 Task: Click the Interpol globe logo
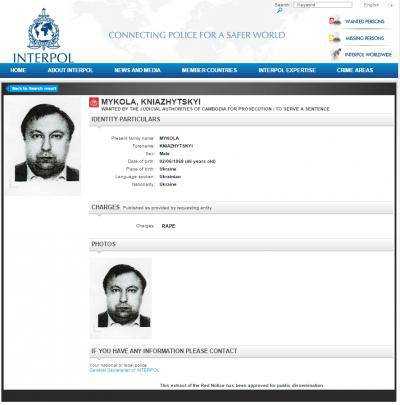(x=44, y=30)
